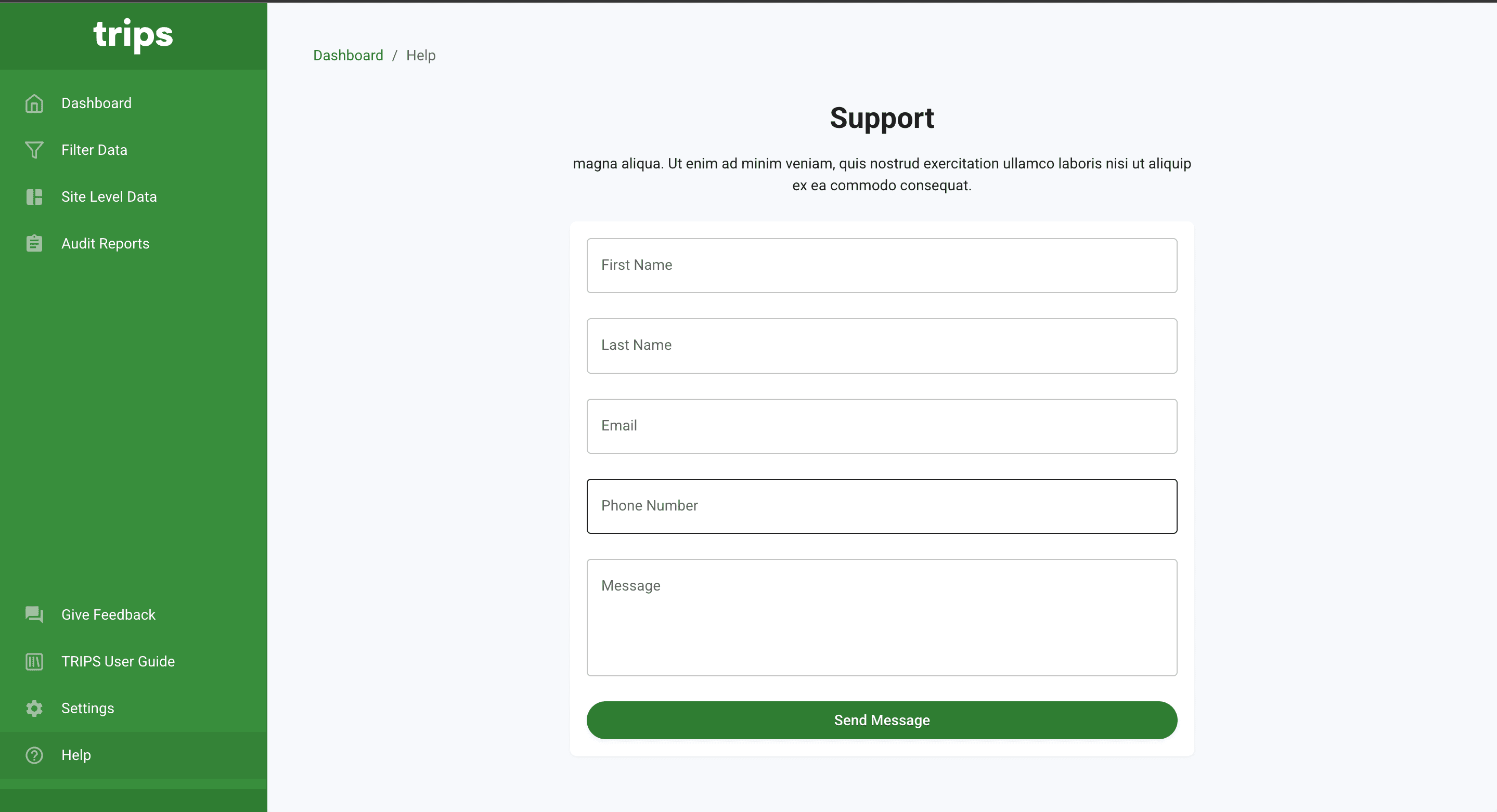Follow the Dashboard breadcrumb link
1497x812 pixels.
pyautogui.click(x=348, y=55)
